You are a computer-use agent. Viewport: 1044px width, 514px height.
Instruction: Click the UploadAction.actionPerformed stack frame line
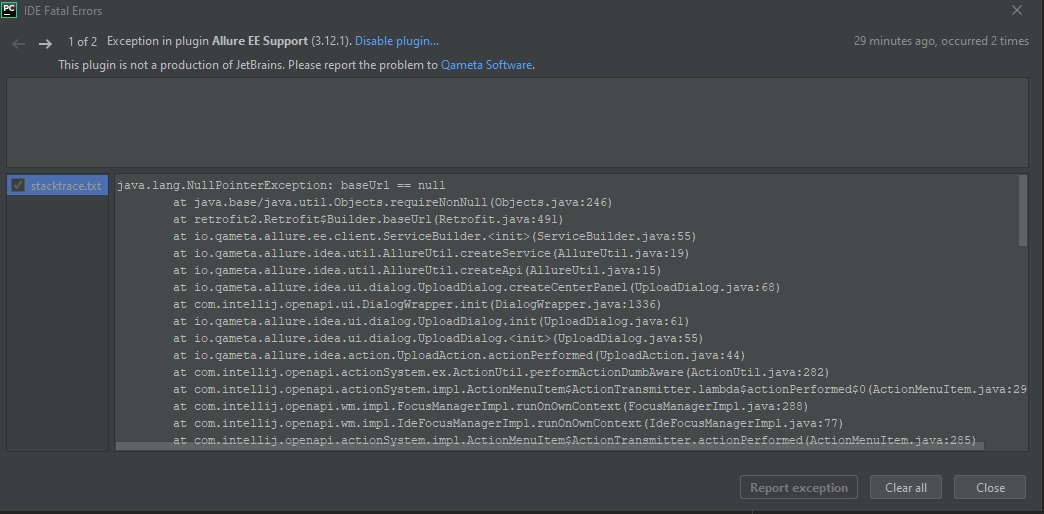[459, 355]
